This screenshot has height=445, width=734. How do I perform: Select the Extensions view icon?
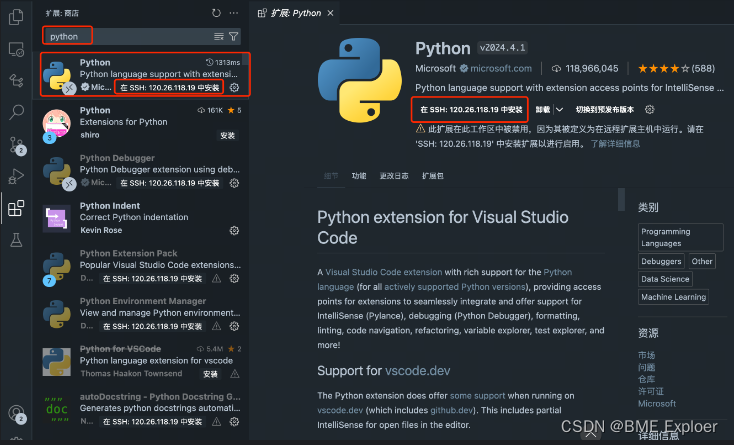pyautogui.click(x=16, y=208)
